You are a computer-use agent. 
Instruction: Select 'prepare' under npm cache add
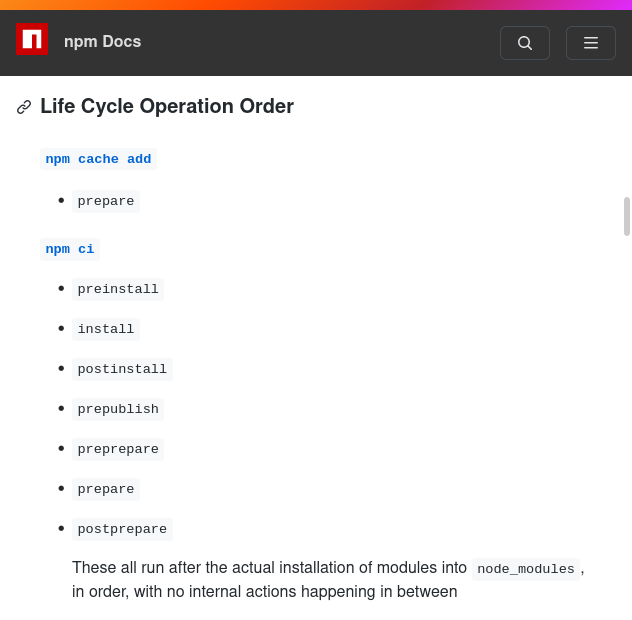click(106, 201)
